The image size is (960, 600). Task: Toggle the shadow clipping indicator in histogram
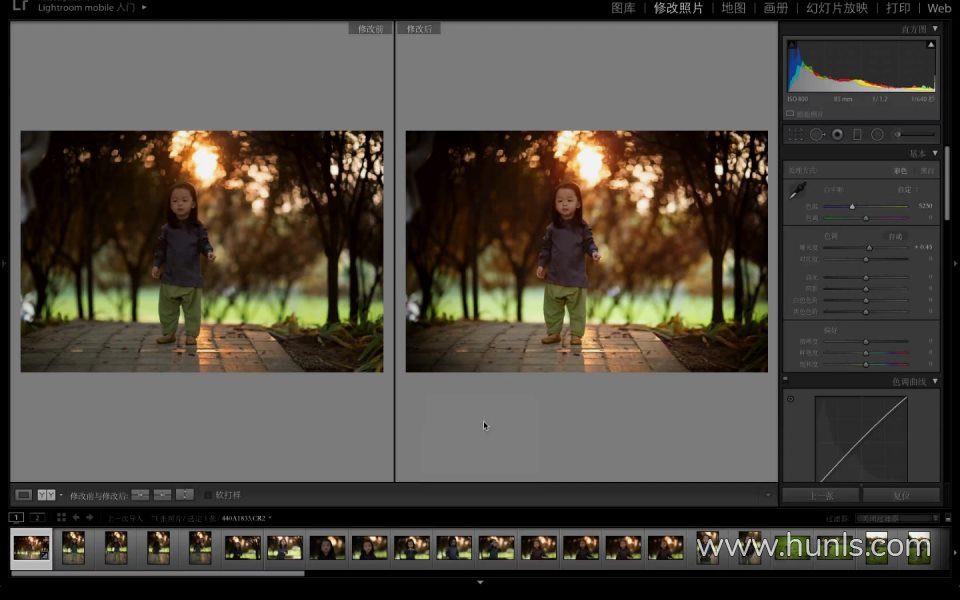click(791, 45)
